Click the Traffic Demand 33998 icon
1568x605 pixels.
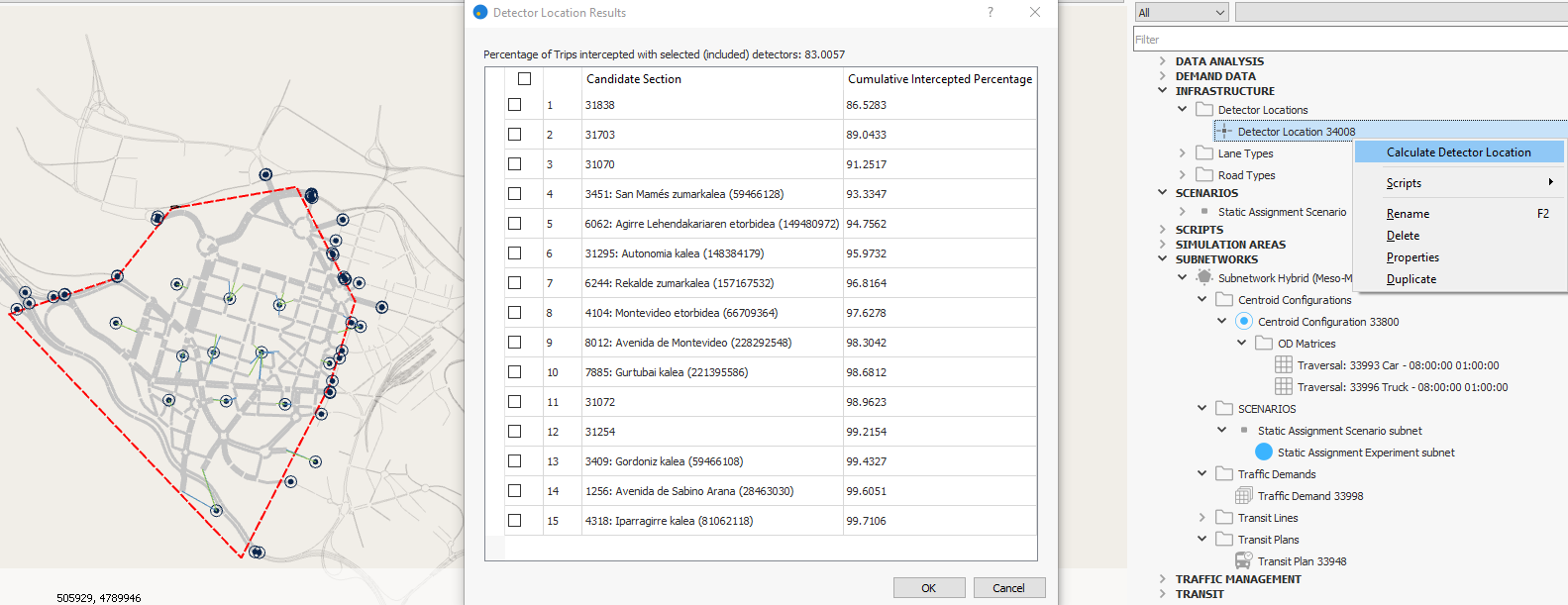(1243, 495)
